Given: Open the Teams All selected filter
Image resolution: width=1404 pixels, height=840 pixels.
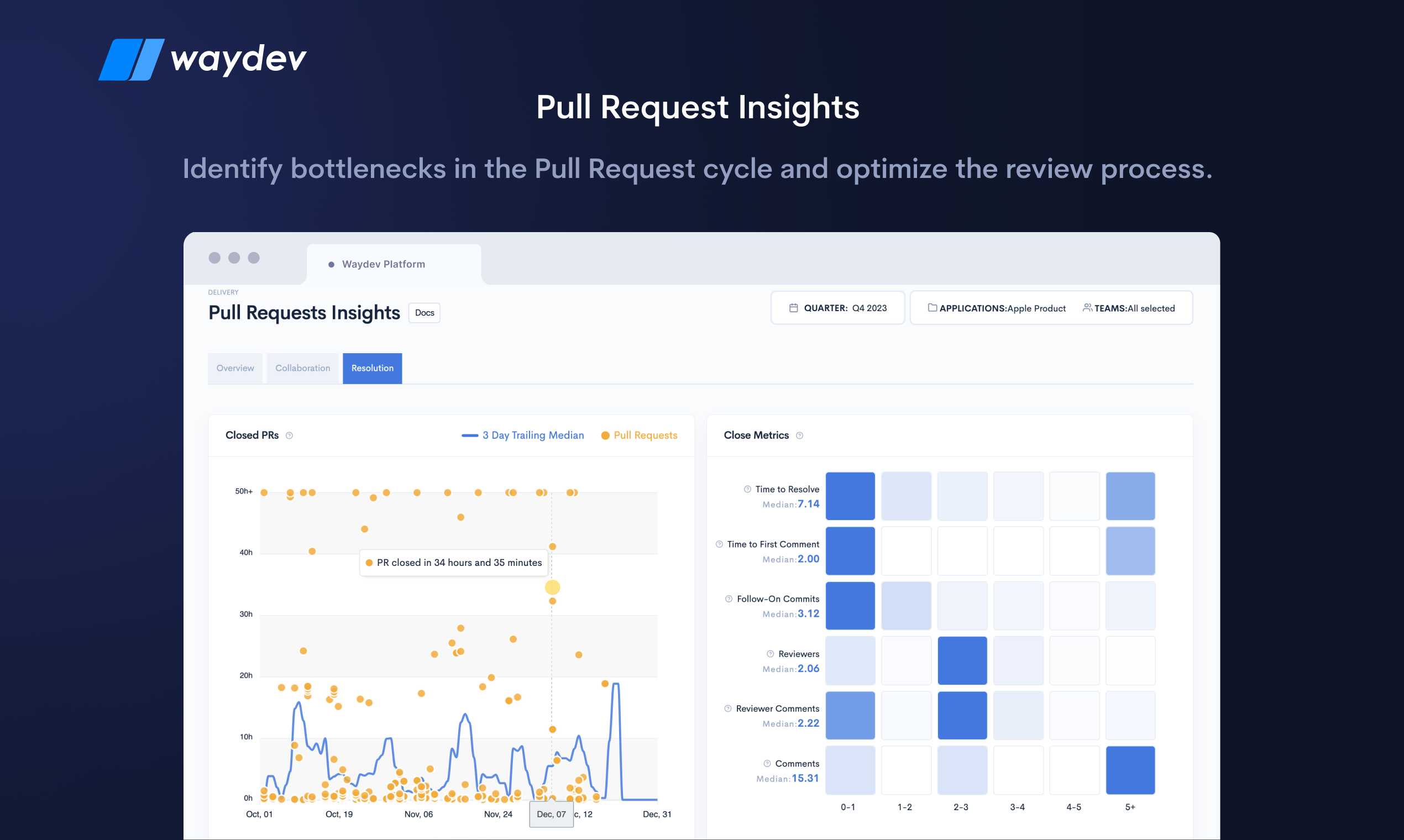Looking at the screenshot, I should [1128, 308].
